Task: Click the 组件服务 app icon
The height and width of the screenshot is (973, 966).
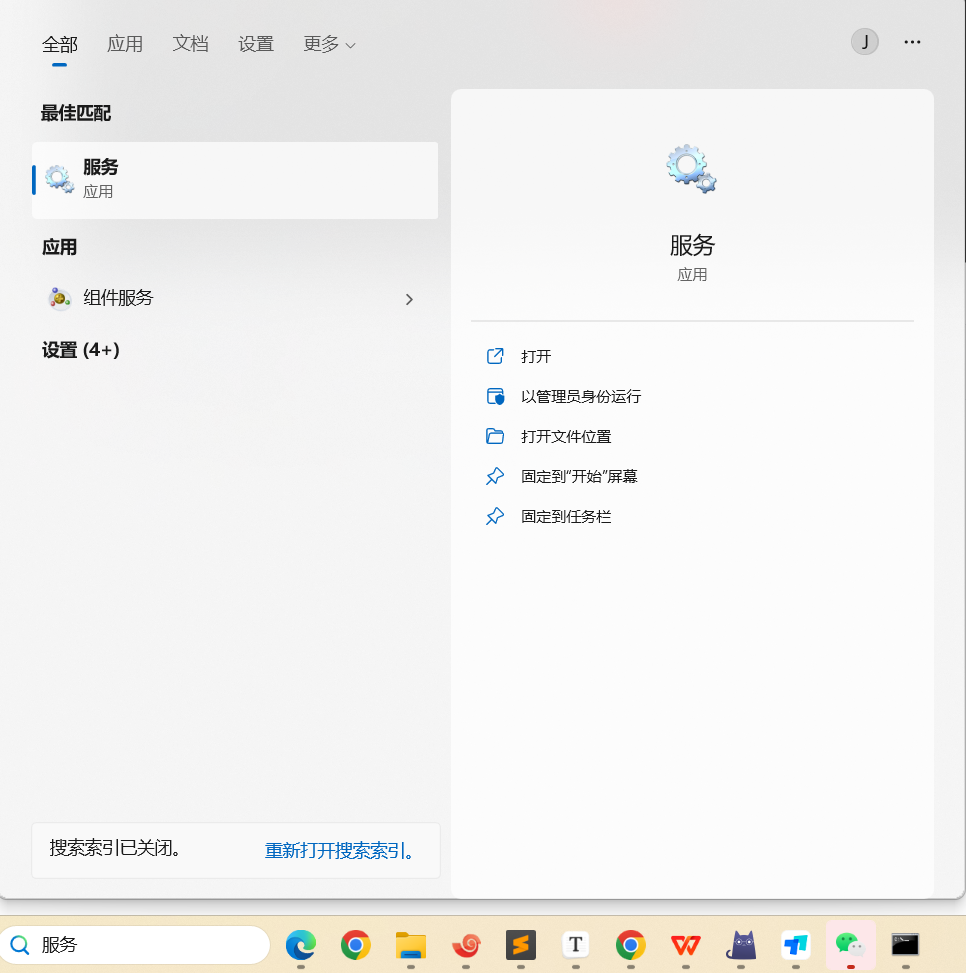Action: pos(60,298)
